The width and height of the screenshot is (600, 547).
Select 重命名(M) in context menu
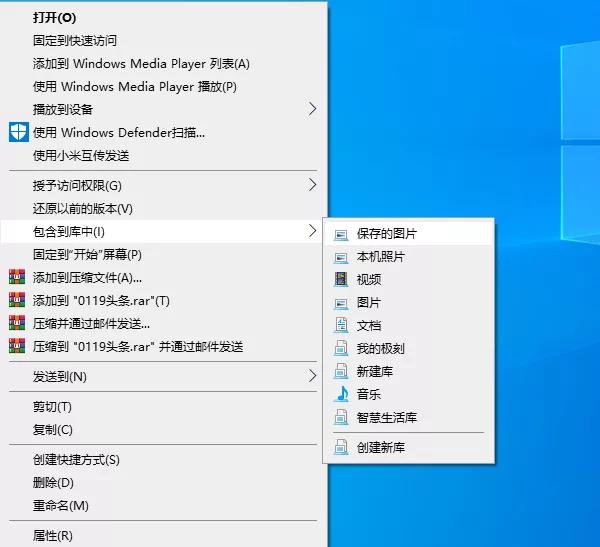pos(164,505)
